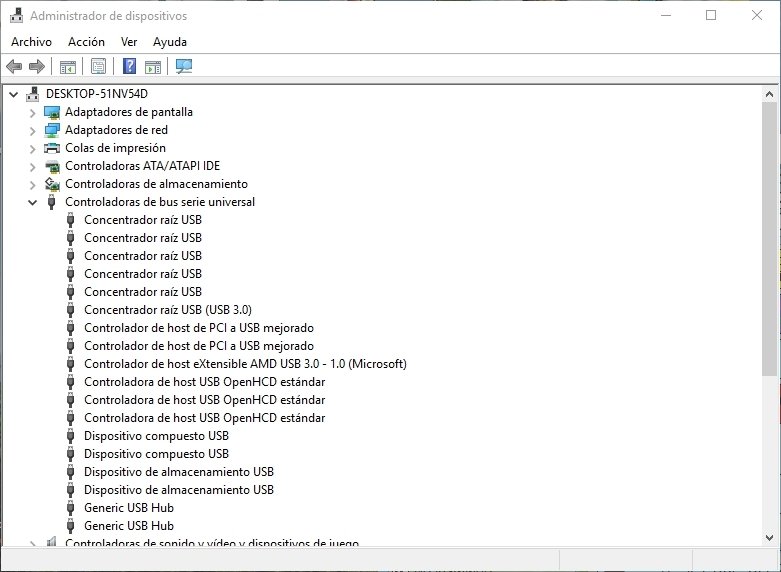The width and height of the screenshot is (781, 572).
Task: Select the DESKTOP-51NV54D computer icon
Action: 33,94
